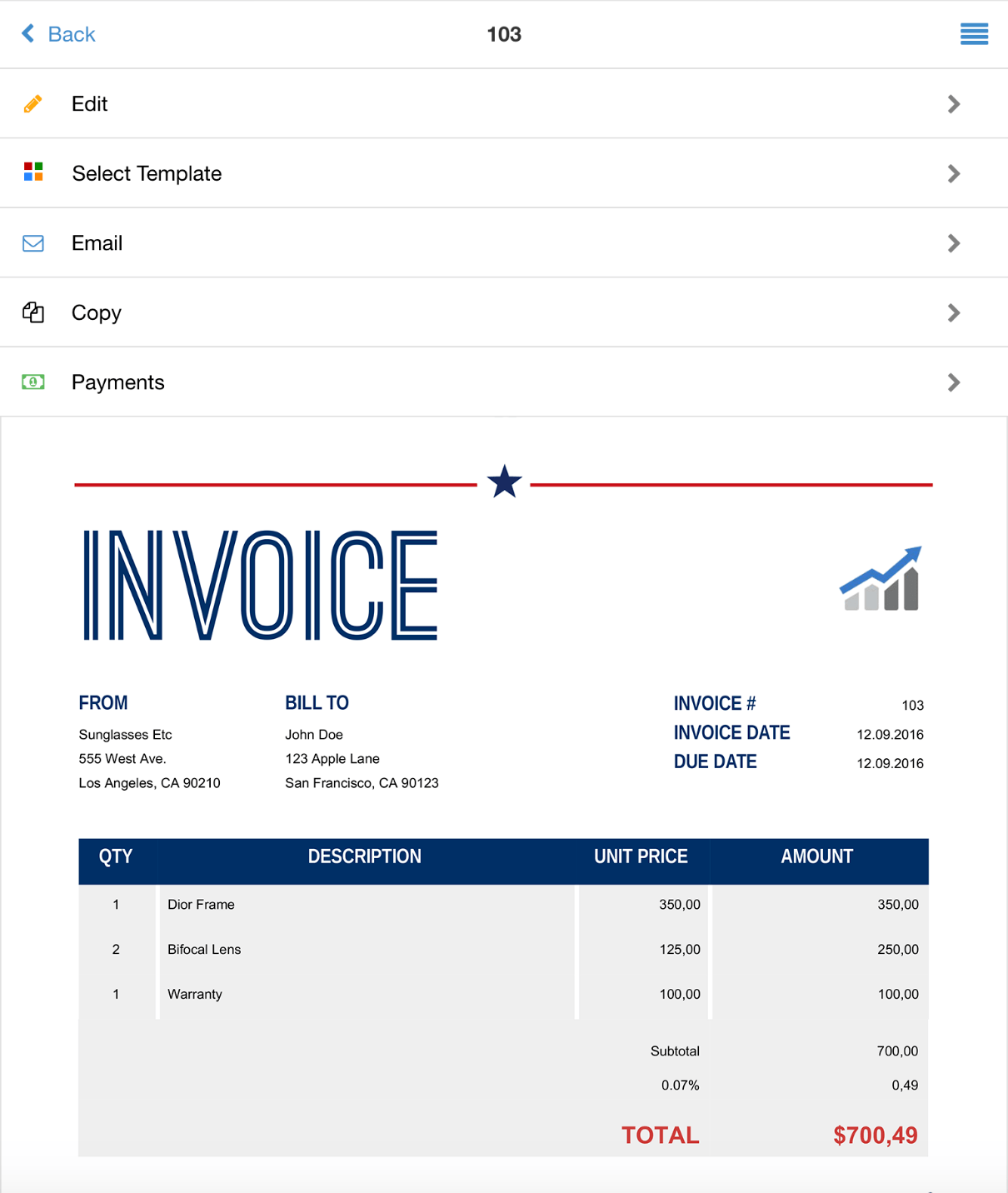This screenshot has height=1193, width=1008.
Task: Click the colored squares template icon
Action: point(33,172)
